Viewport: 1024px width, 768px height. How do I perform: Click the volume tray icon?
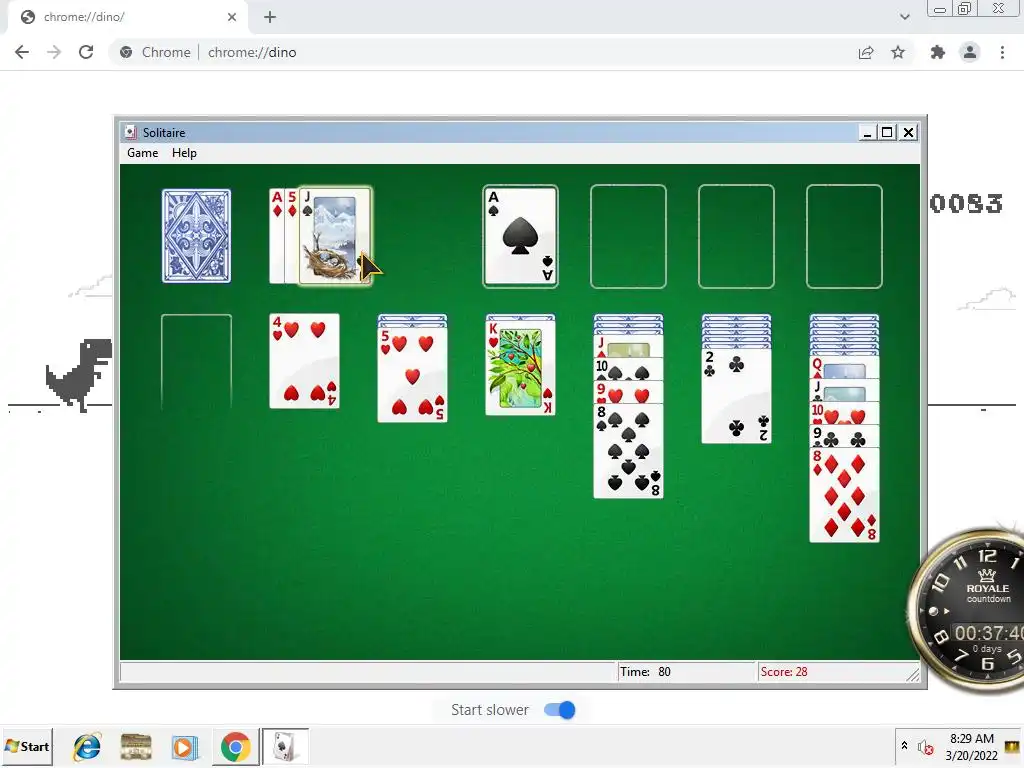(925, 746)
